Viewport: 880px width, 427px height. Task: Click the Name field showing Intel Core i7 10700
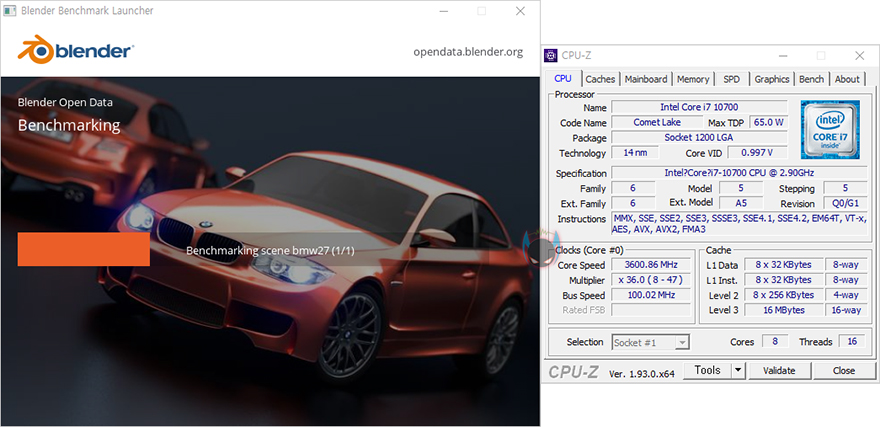pyautogui.click(x=699, y=107)
